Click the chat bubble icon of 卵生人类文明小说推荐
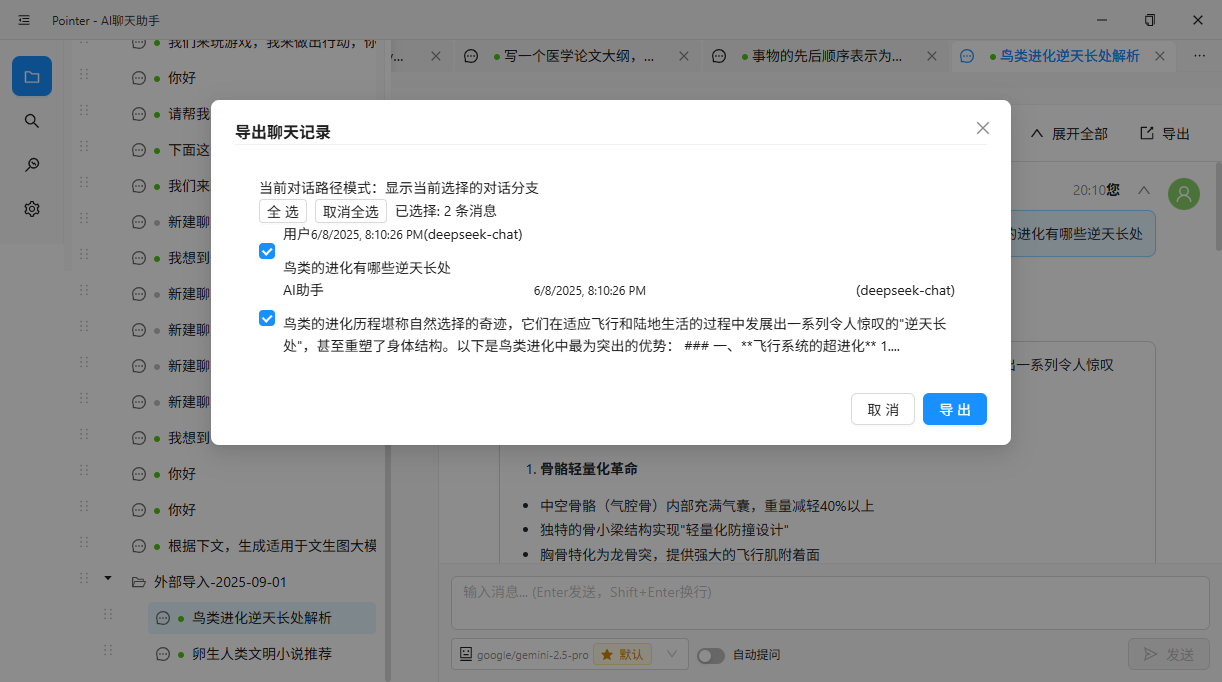Viewport: 1222px width, 682px height. pyautogui.click(x=163, y=654)
